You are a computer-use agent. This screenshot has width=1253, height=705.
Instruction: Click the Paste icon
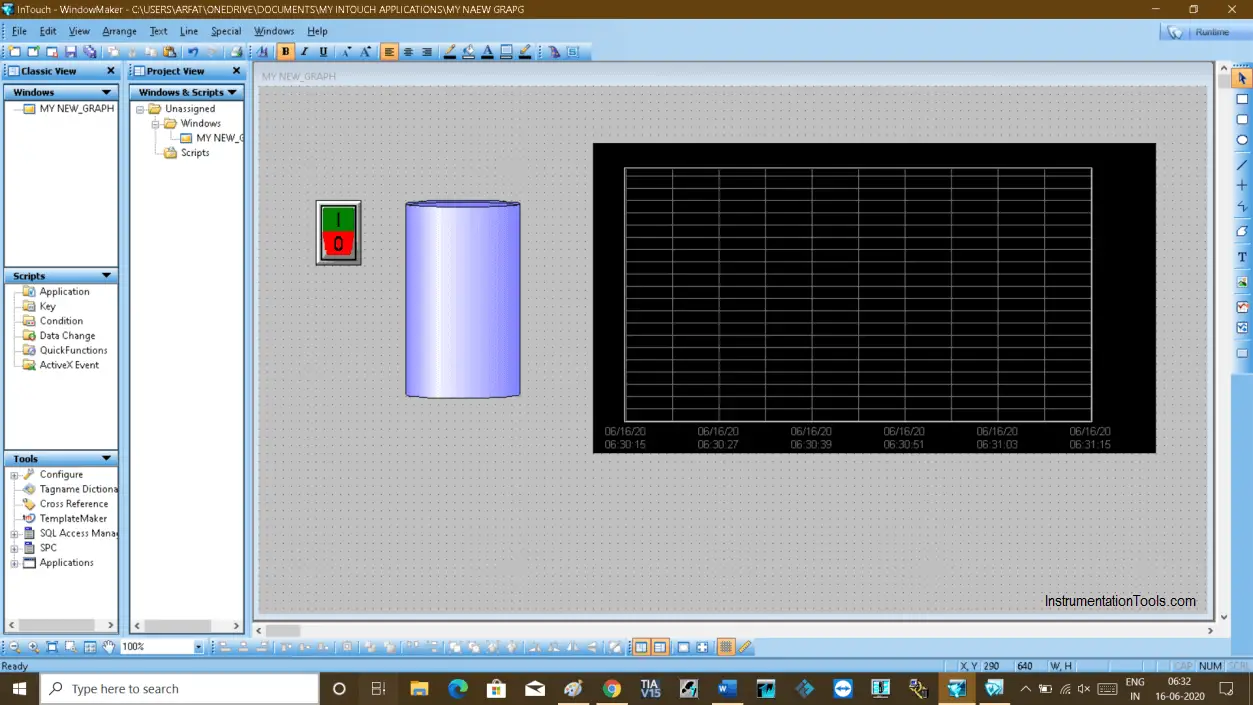(x=169, y=52)
